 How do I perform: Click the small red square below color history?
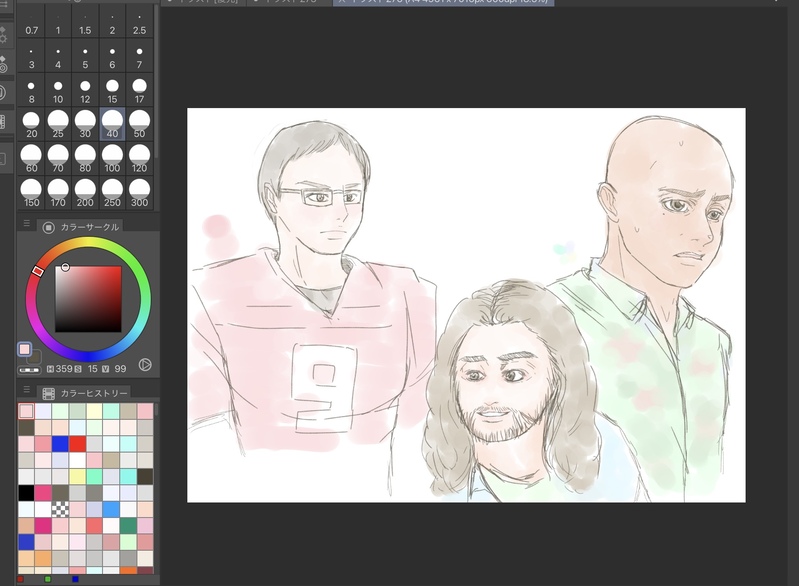click(20, 579)
